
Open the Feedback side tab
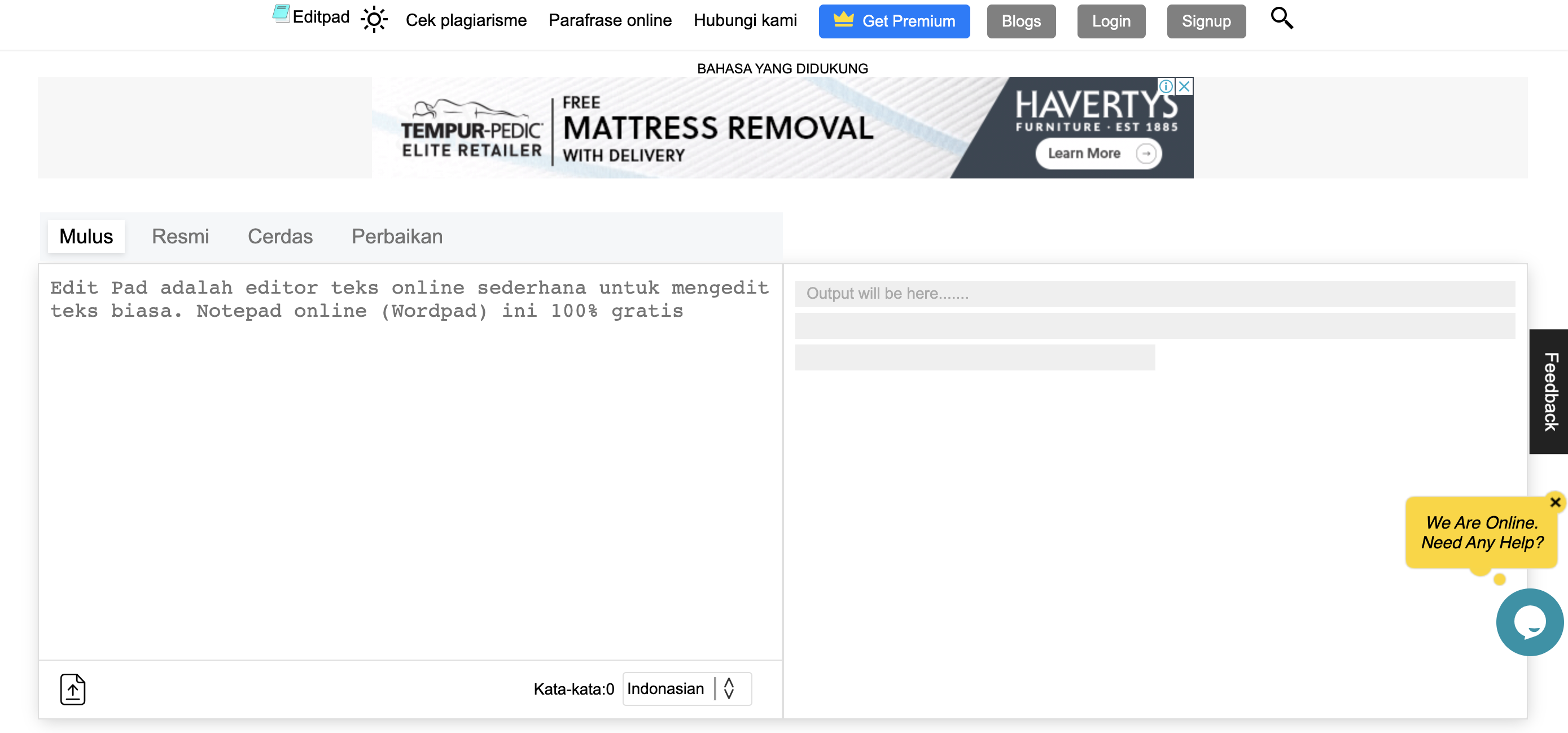tap(1549, 391)
